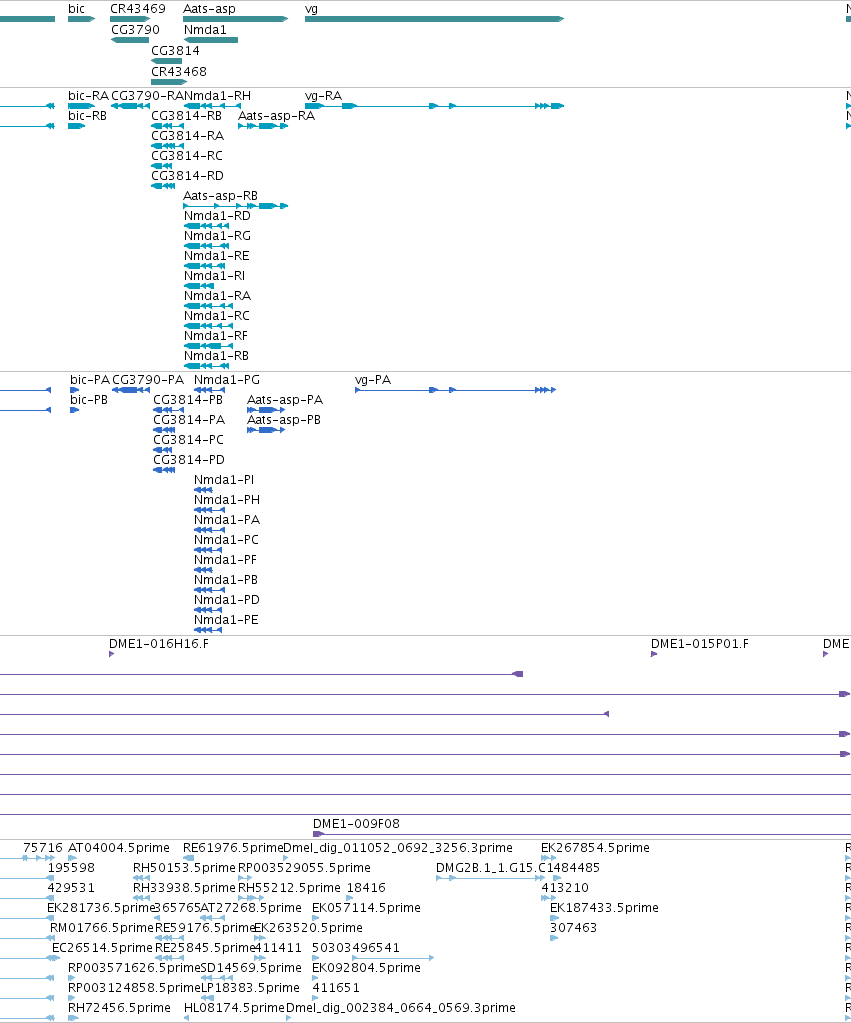Select the CG3814-RC transcript
Screen dimensions: 851x1023
162,166
